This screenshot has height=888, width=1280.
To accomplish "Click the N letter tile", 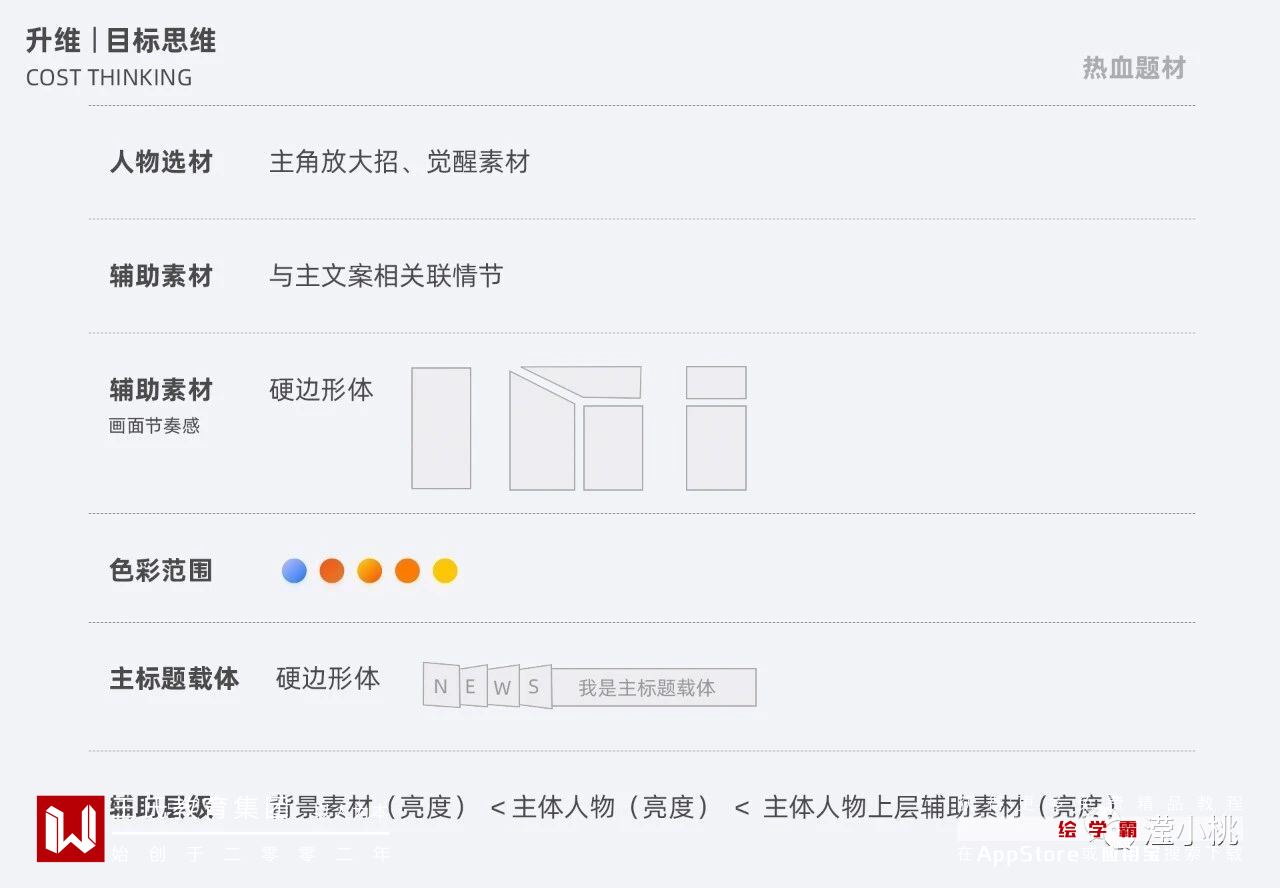I will pos(441,686).
